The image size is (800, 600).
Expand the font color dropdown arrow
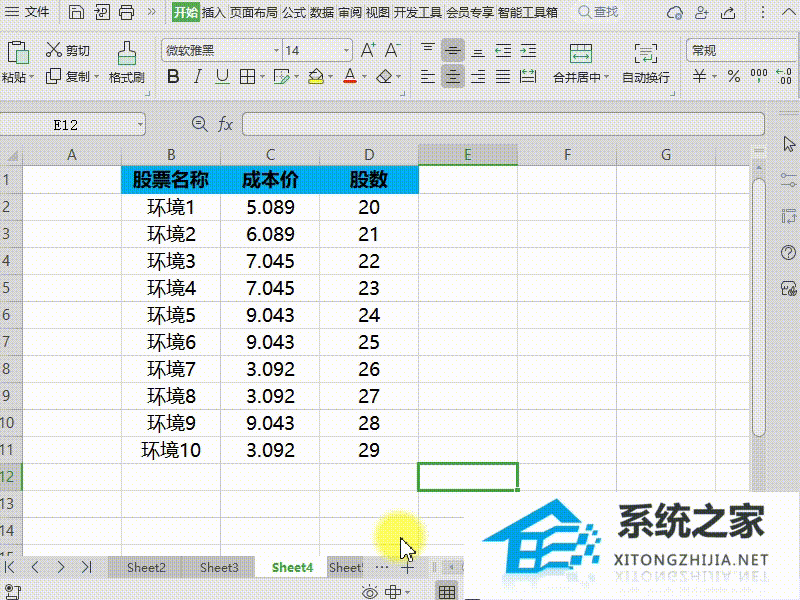[364, 77]
